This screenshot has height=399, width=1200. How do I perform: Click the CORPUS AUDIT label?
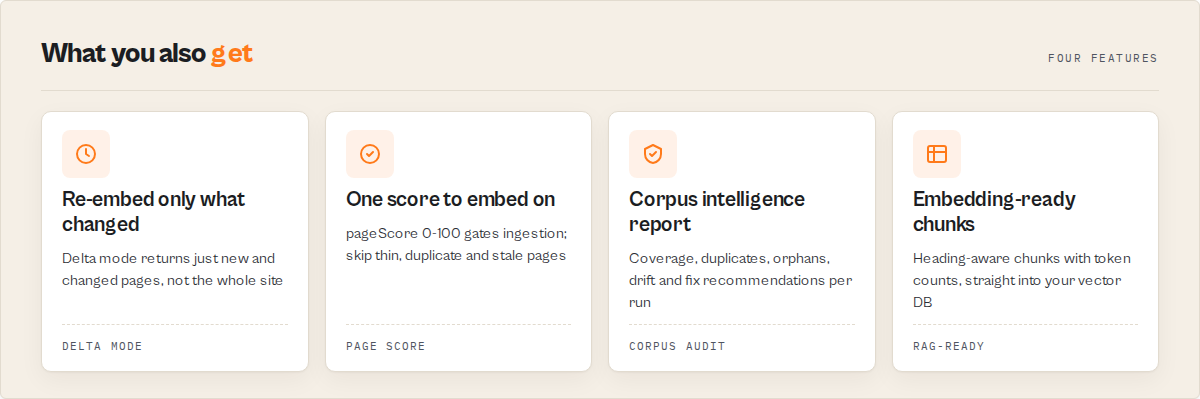(677, 346)
